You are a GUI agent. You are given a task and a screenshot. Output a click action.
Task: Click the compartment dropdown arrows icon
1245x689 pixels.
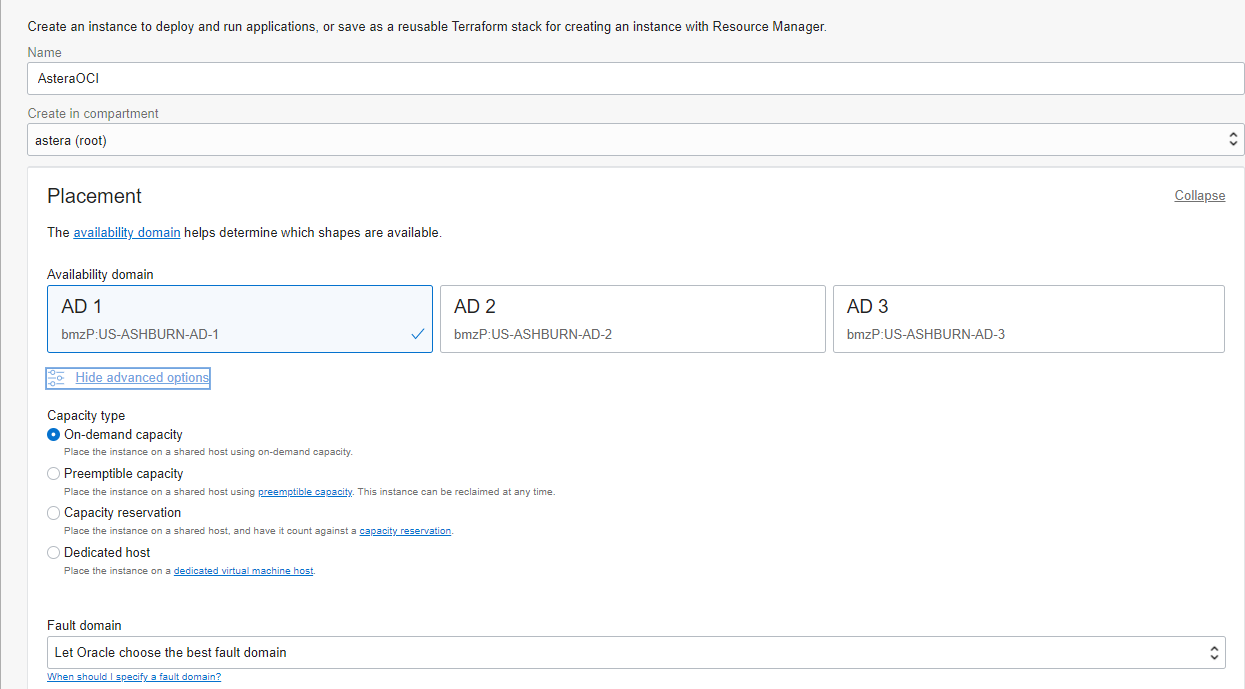click(x=1233, y=140)
